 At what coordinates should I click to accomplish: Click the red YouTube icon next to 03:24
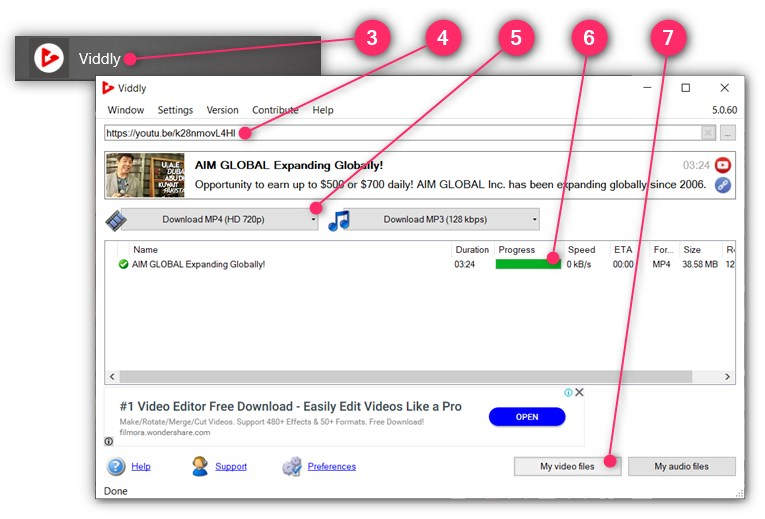(723, 165)
